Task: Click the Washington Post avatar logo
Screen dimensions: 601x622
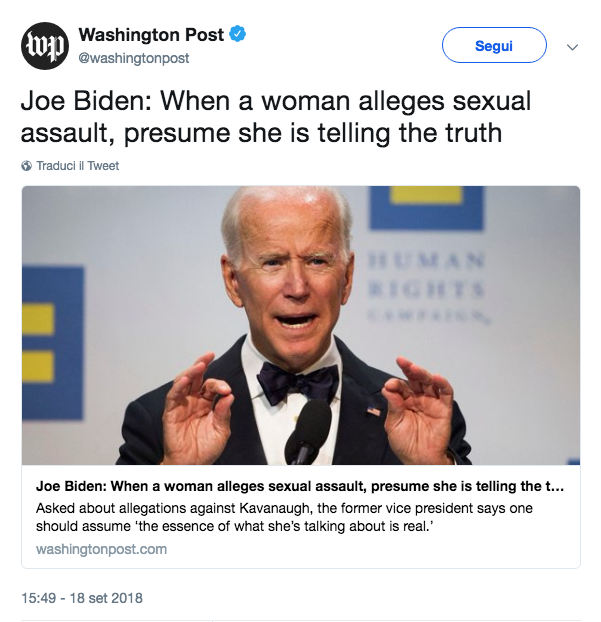Action: pyautogui.click(x=45, y=45)
